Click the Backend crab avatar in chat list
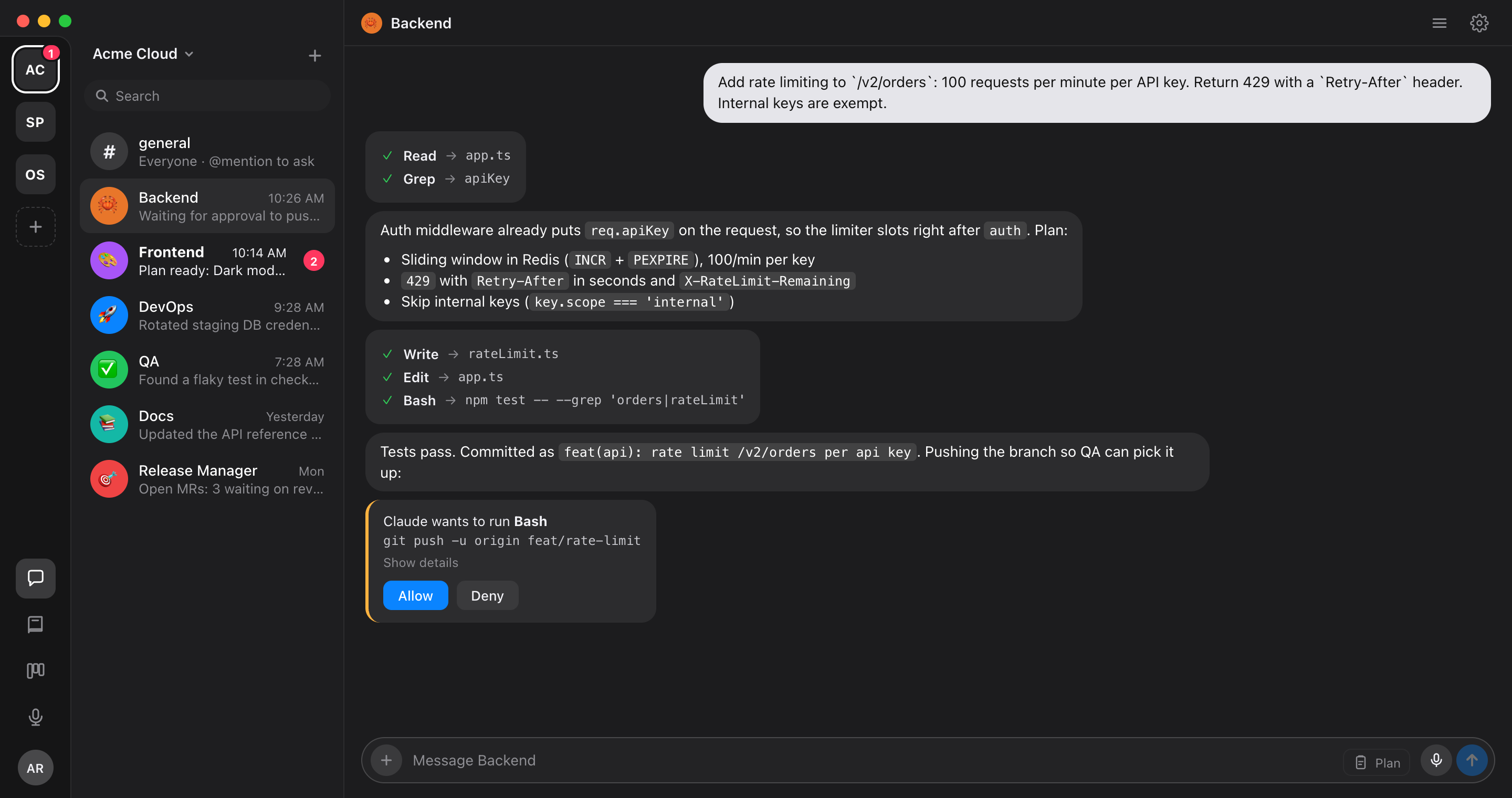 pyautogui.click(x=109, y=206)
